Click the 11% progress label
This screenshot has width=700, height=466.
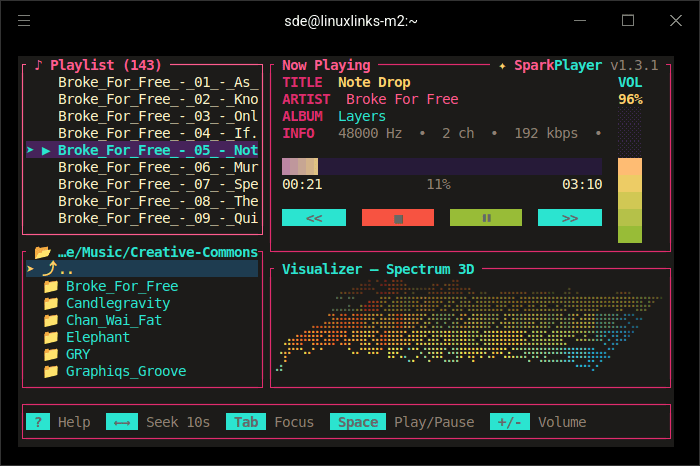click(438, 184)
